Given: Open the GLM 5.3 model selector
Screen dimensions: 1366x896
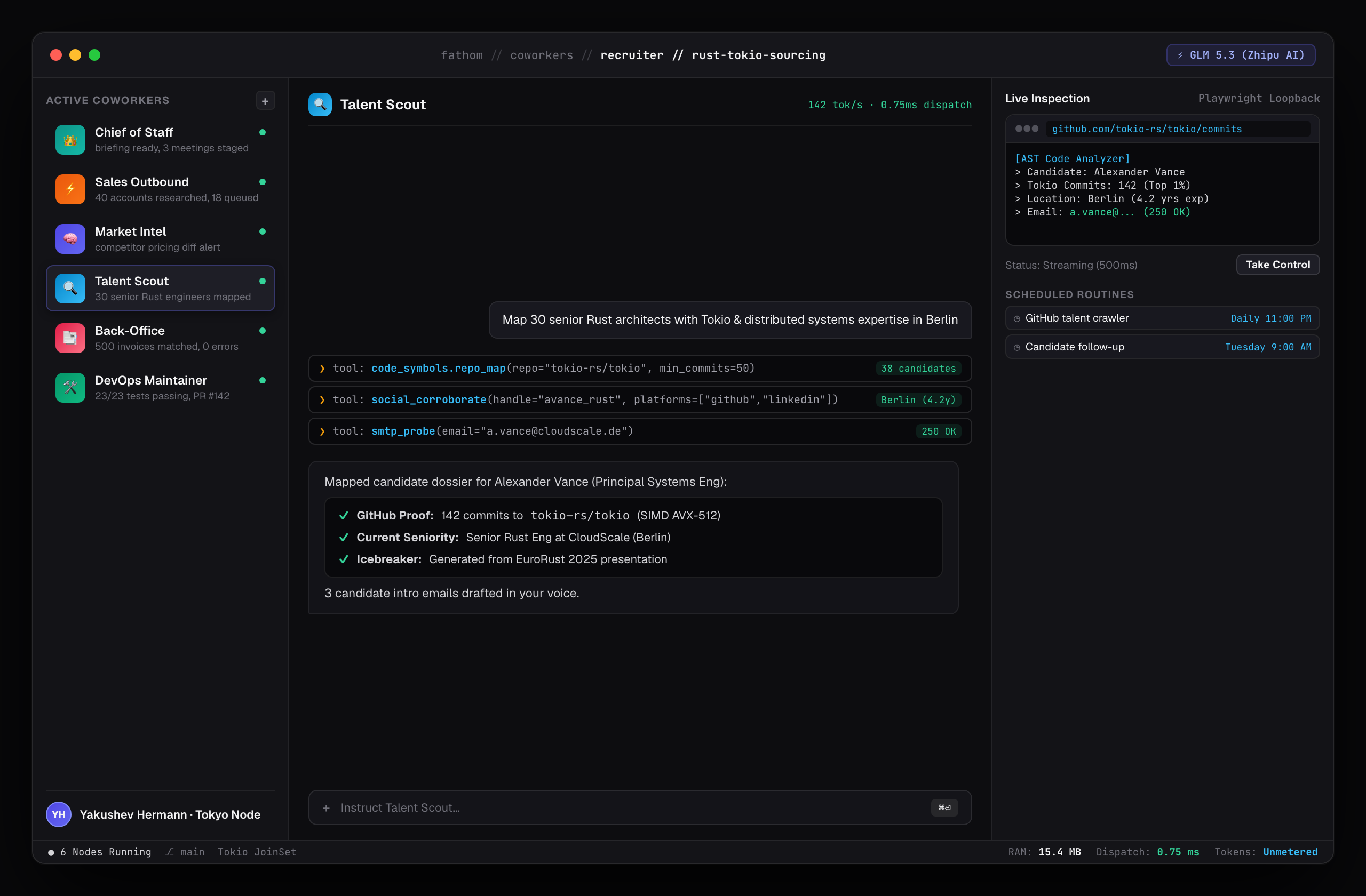Looking at the screenshot, I should click(x=1240, y=55).
